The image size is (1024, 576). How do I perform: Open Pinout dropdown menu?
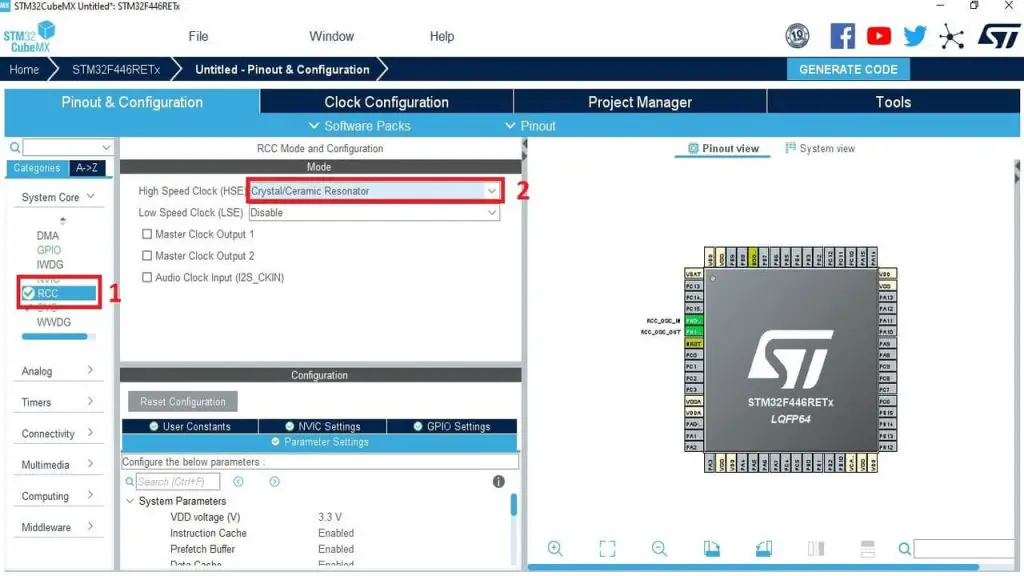click(530, 126)
